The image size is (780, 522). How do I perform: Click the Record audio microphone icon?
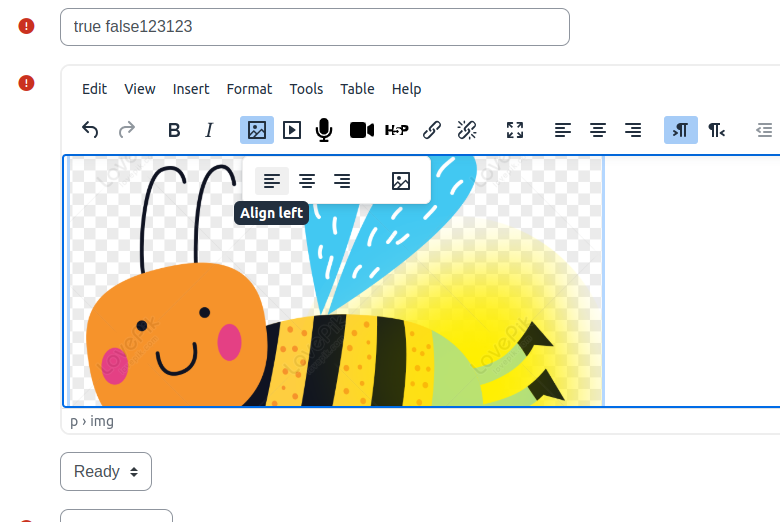[324, 130]
